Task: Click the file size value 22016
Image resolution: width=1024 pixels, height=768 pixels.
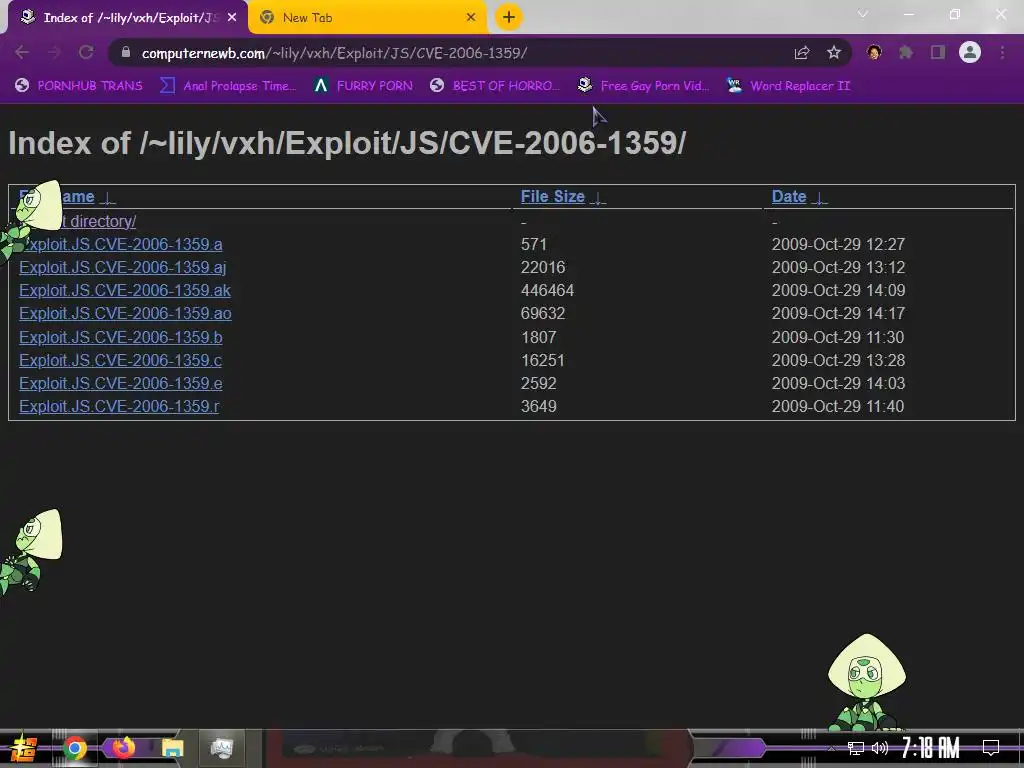Action: coord(543,267)
